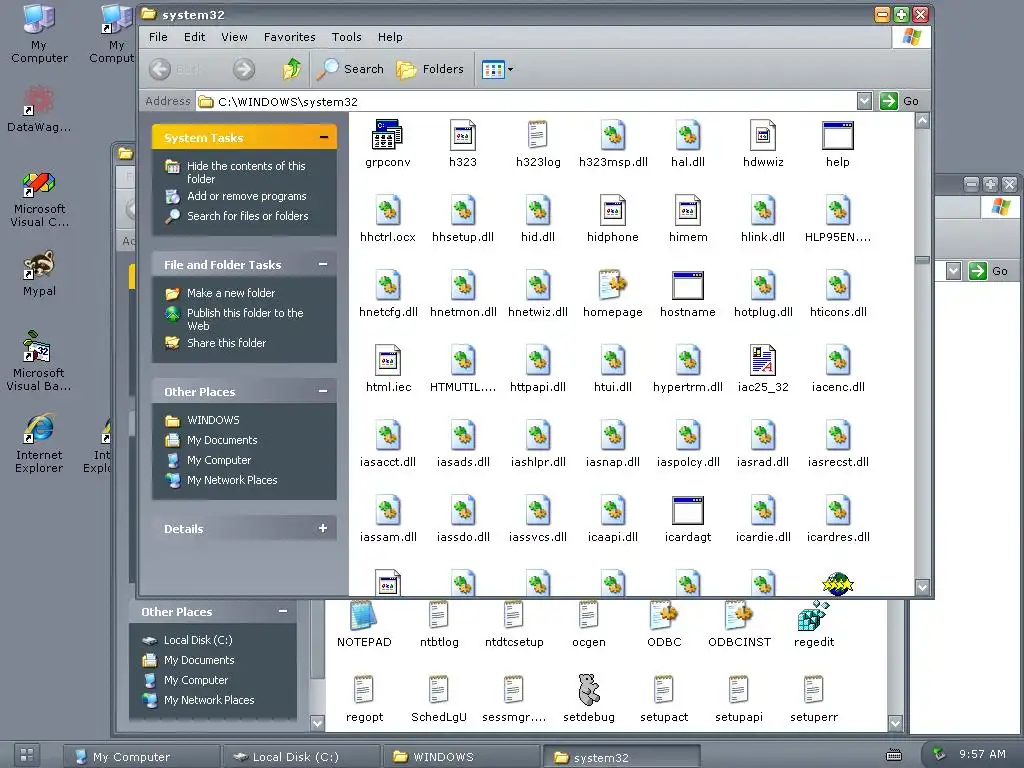Go to My Network Places in system32 window
This screenshot has height=768, width=1024.
pyautogui.click(x=232, y=480)
